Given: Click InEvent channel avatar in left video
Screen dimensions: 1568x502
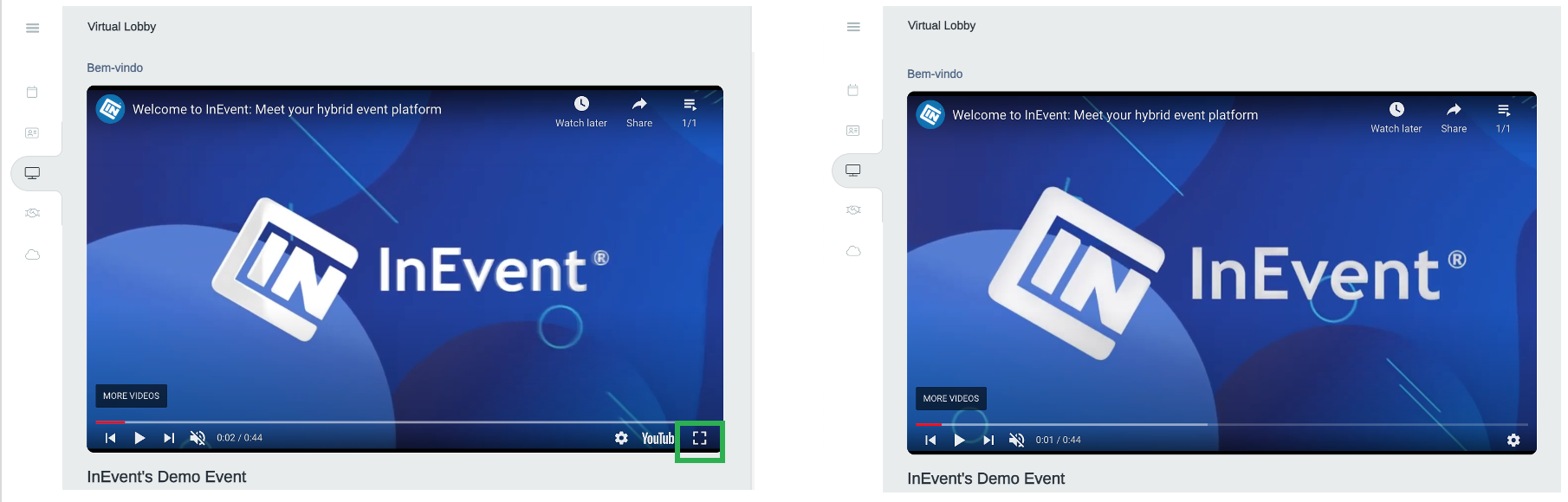Looking at the screenshot, I should point(110,109).
